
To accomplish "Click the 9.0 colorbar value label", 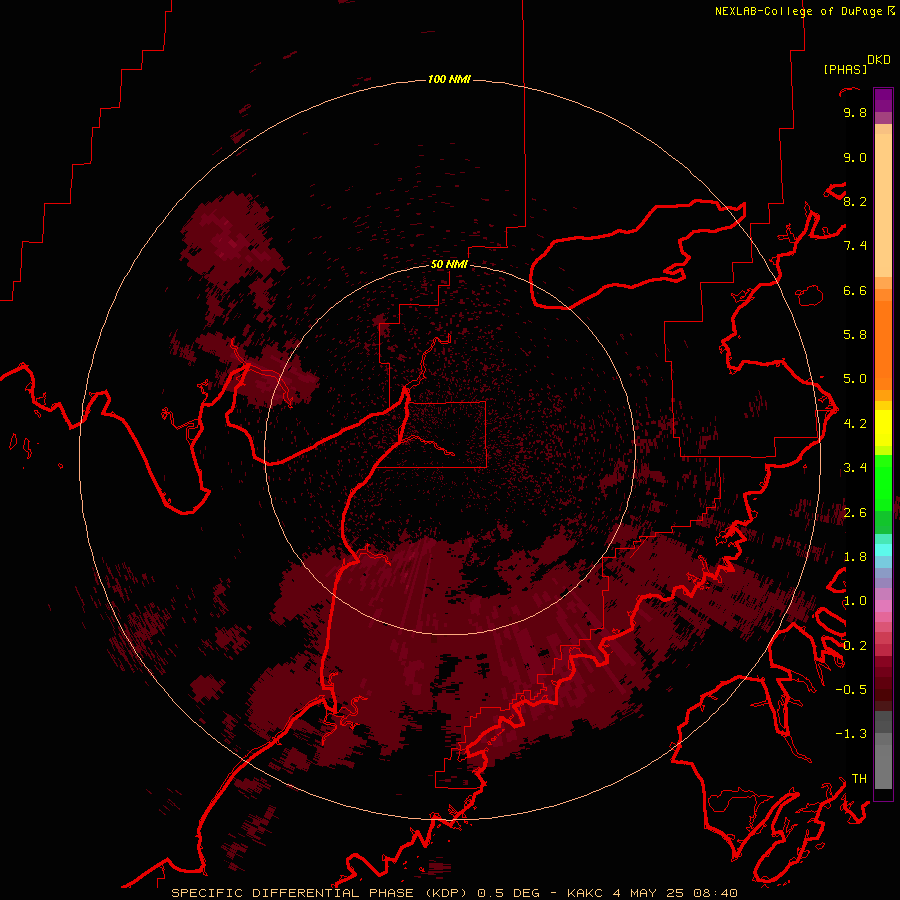I will point(855,157).
